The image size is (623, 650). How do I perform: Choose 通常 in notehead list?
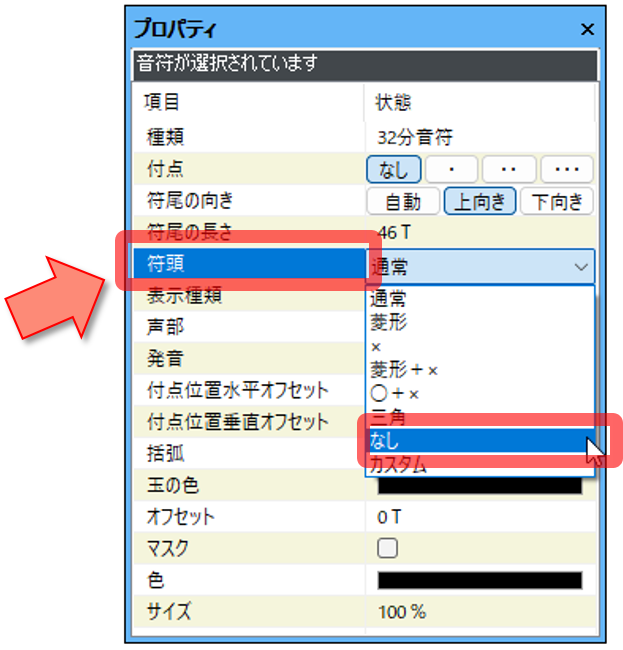click(x=389, y=299)
